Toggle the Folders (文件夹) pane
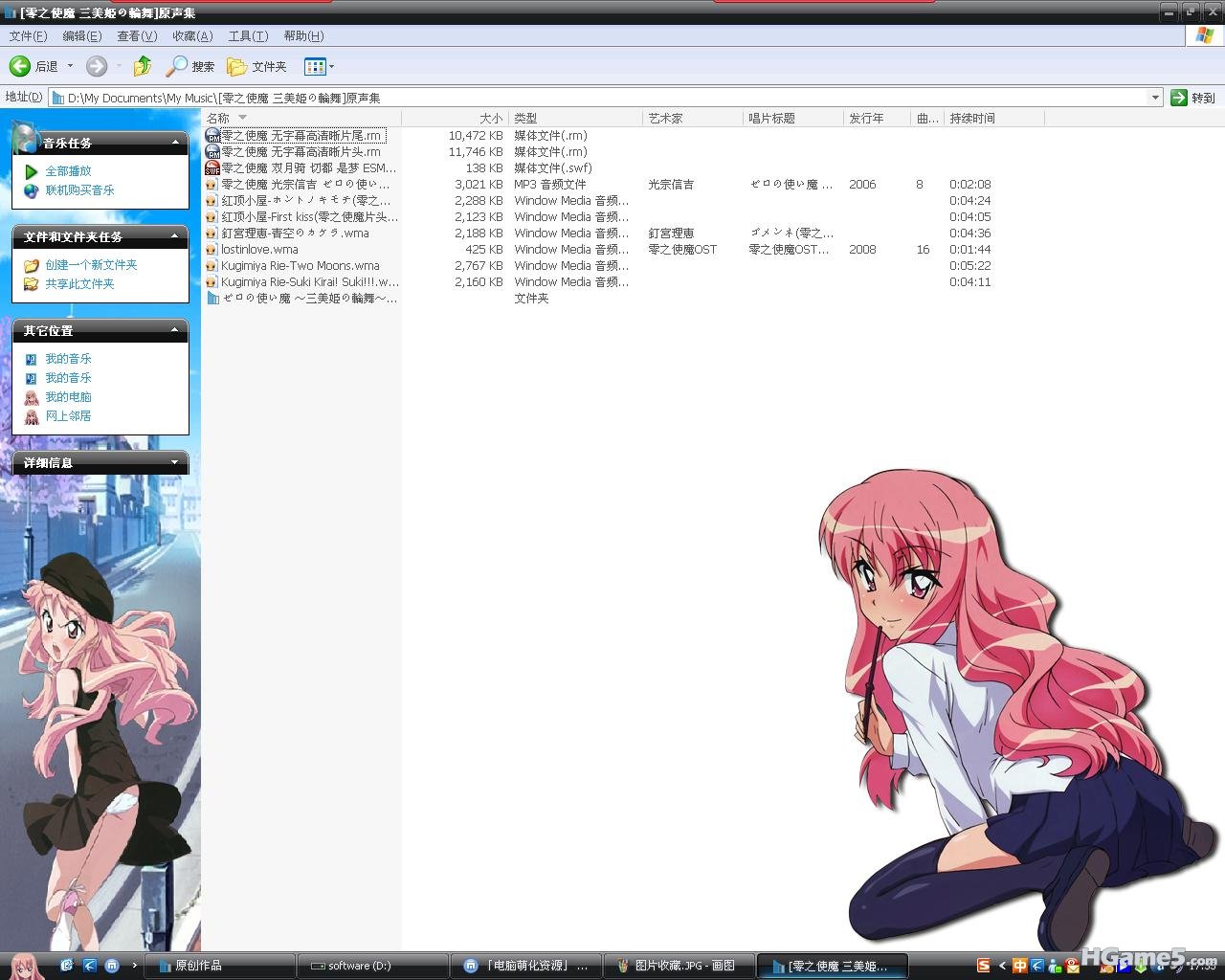The width and height of the screenshot is (1225, 980). coord(256,66)
